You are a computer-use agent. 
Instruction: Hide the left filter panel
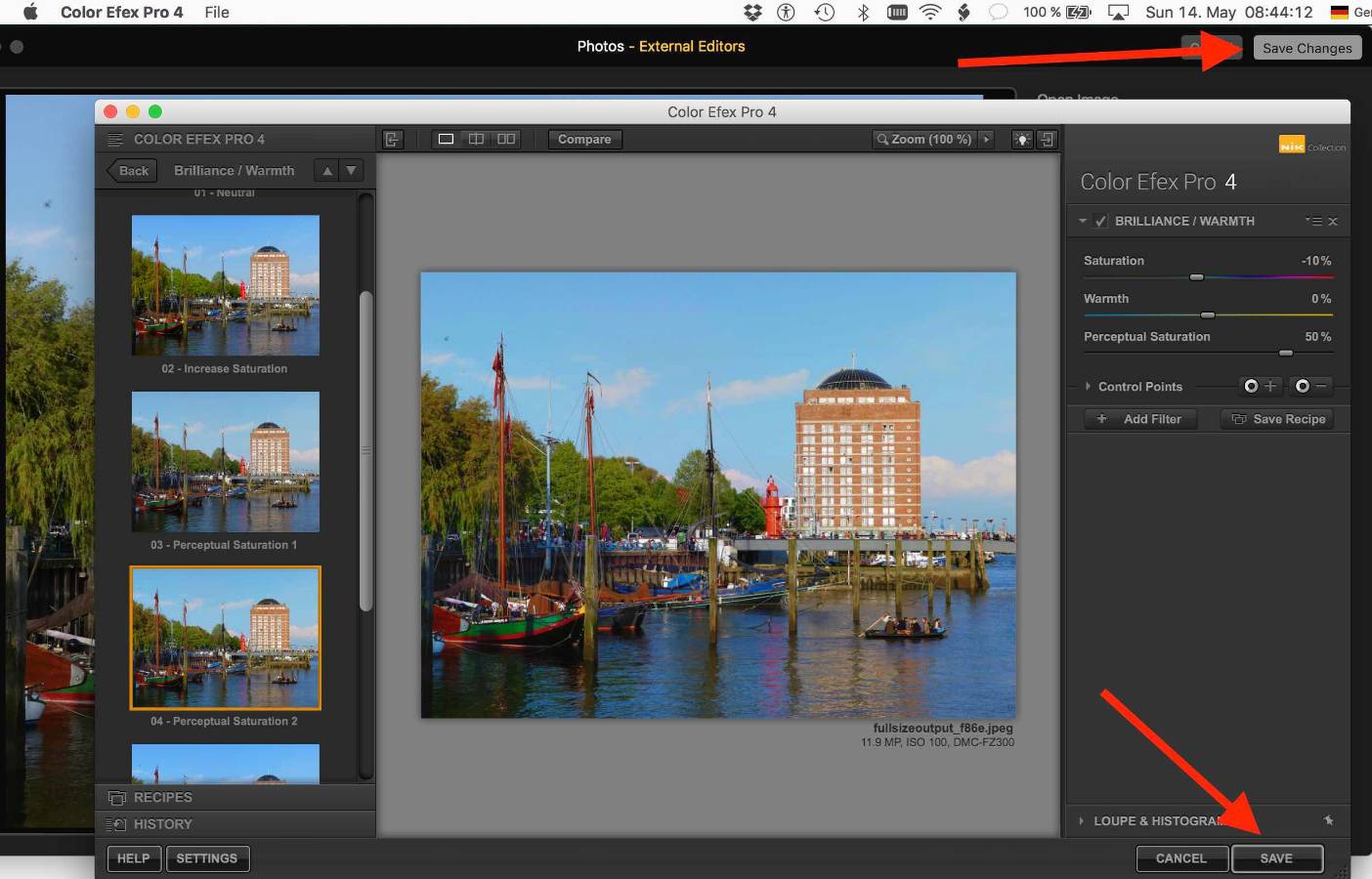[393, 140]
